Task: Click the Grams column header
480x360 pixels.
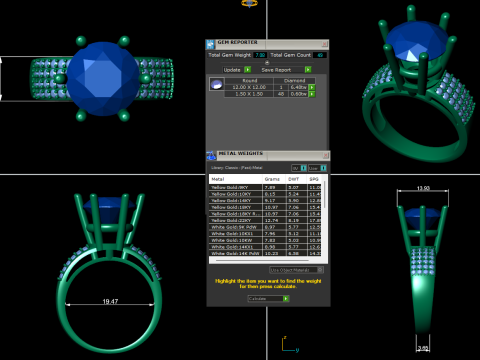Action: [x=274, y=179]
